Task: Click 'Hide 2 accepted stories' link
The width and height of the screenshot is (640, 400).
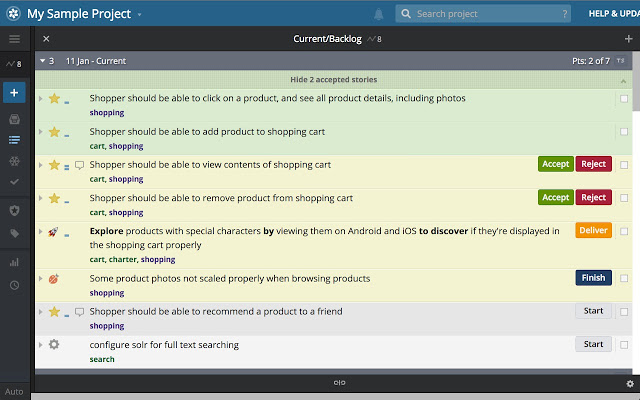Action: tap(333, 80)
